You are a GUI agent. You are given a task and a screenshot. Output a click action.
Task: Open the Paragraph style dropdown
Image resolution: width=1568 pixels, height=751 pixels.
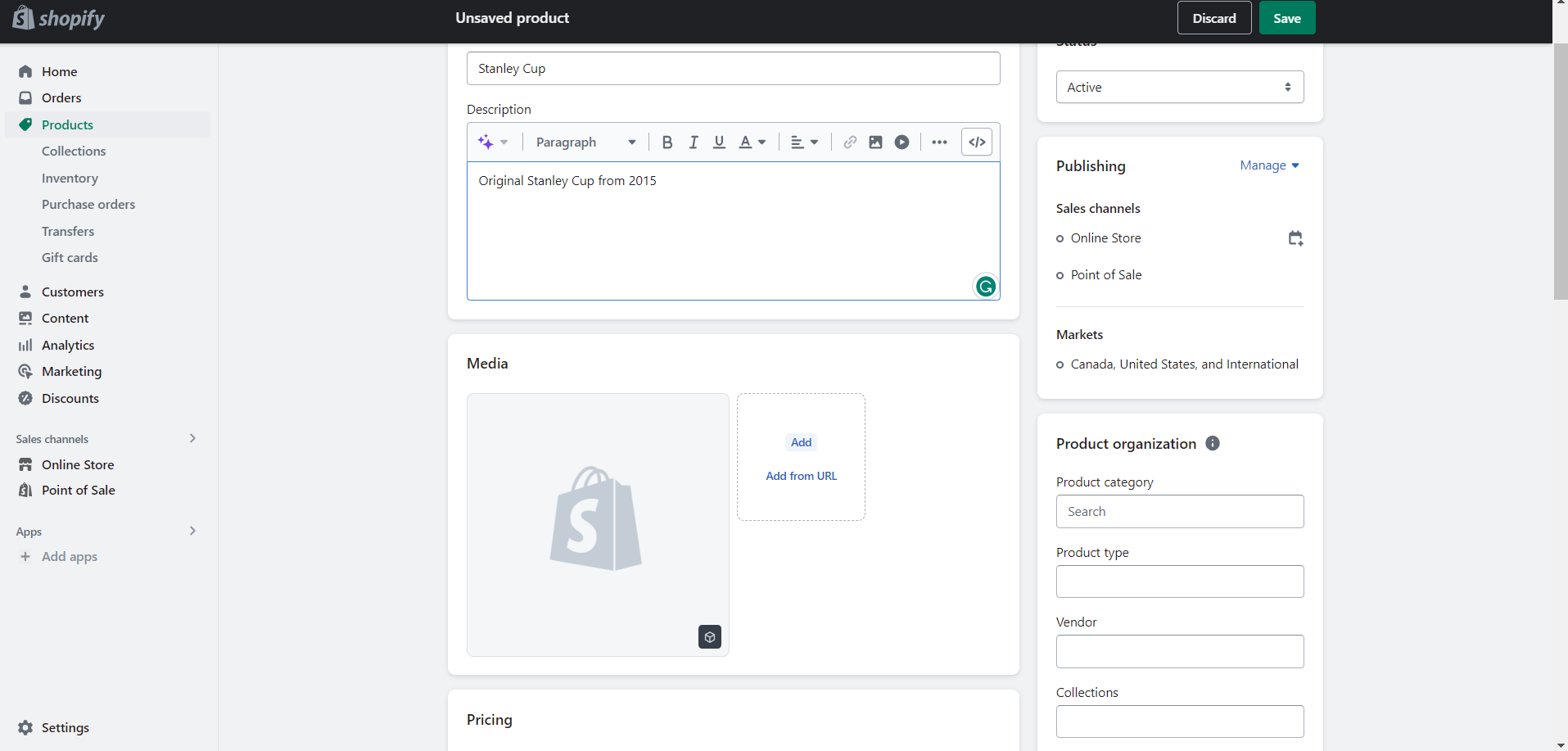pos(585,142)
